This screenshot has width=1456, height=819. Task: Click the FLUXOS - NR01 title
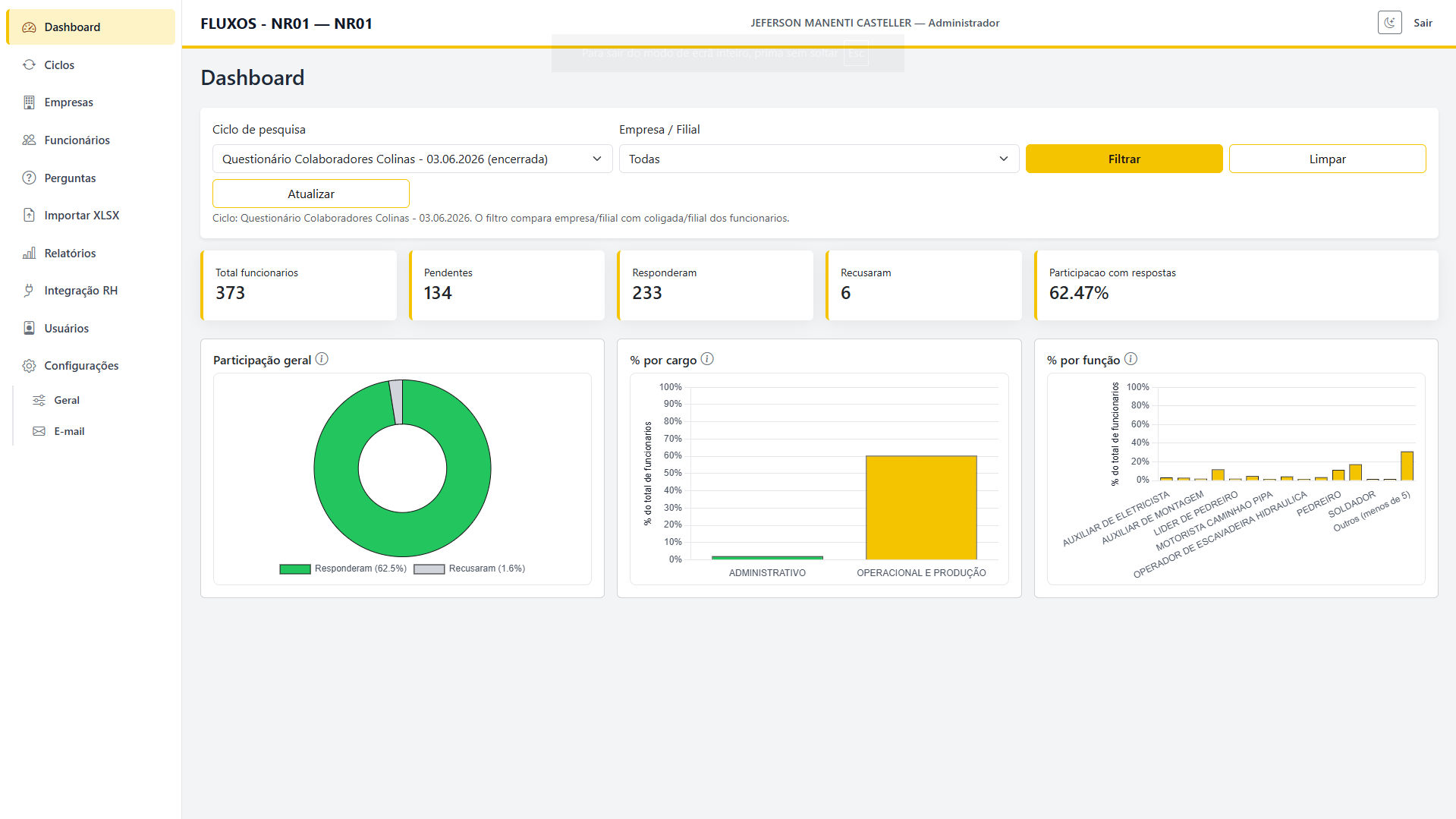click(x=287, y=24)
